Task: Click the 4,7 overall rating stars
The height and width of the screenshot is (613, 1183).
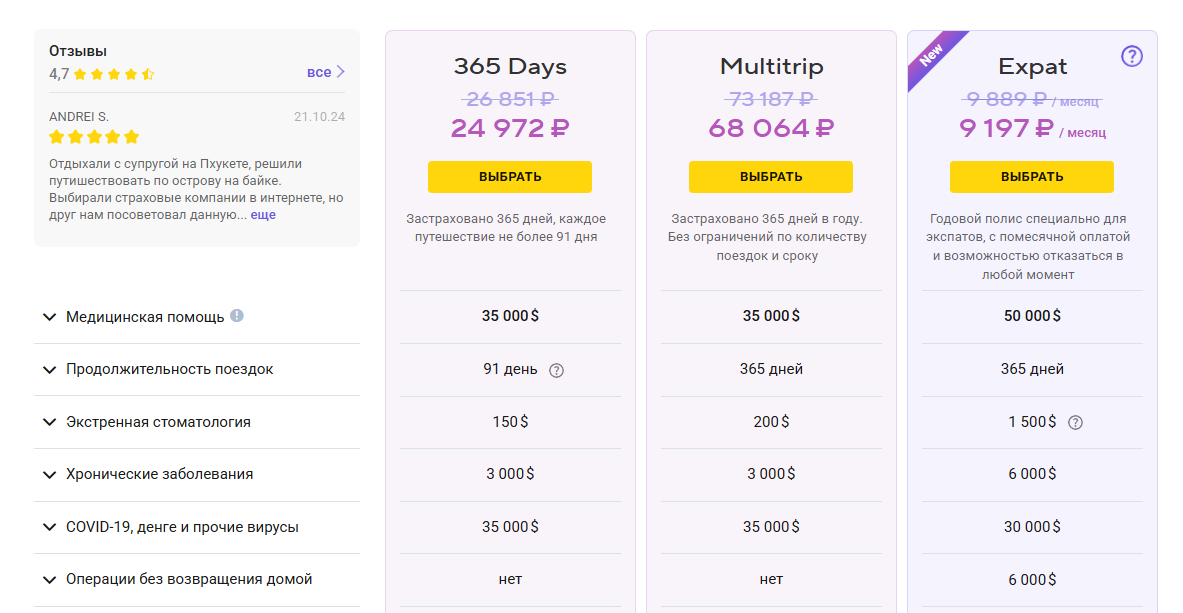Action: pyautogui.click(x=114, y=74)
